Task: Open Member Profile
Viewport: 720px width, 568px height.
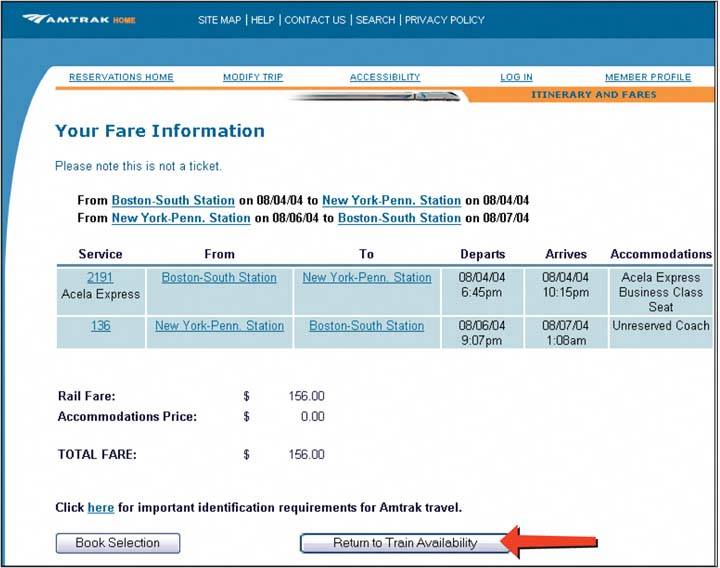Action: pos(647,77)
